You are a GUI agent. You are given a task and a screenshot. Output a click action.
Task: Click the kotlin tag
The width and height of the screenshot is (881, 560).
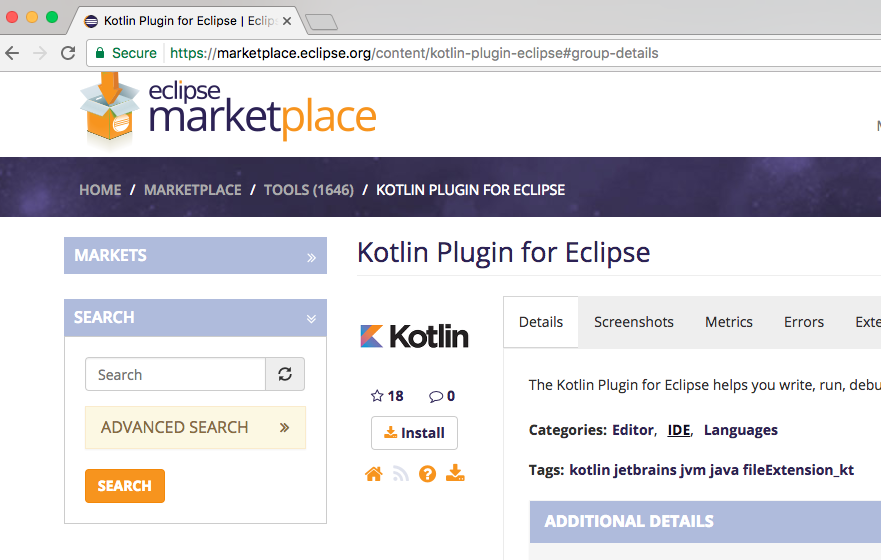point(589,470)
